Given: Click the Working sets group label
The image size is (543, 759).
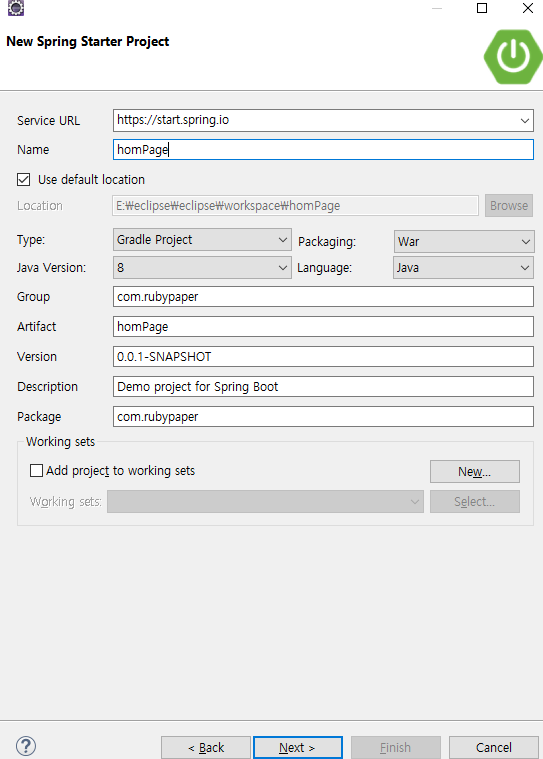Looking at the screenshot, I should coord(60,441).
